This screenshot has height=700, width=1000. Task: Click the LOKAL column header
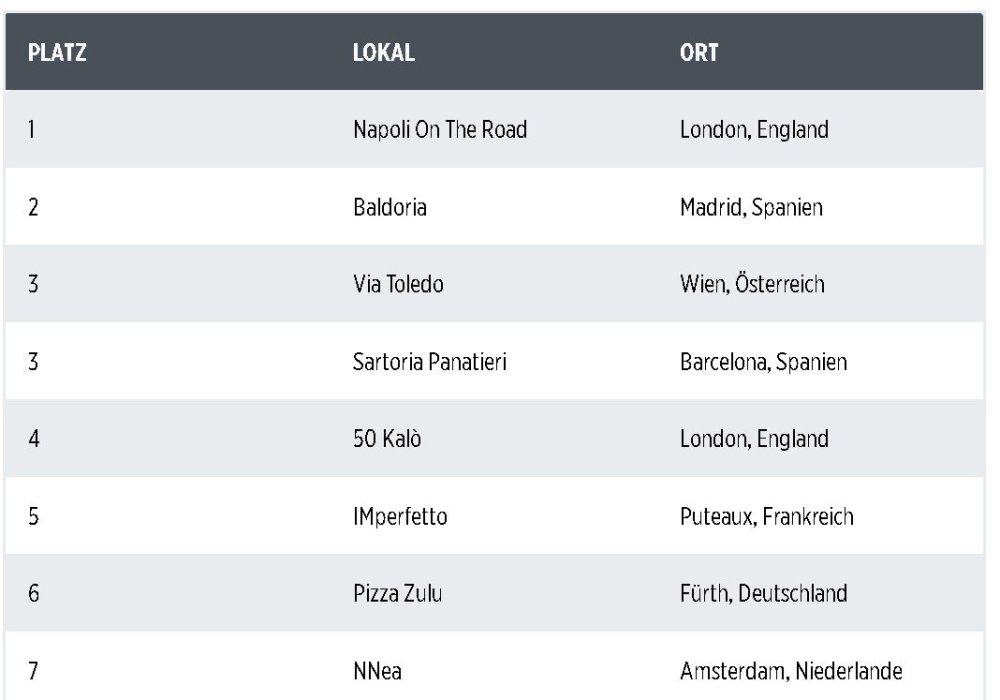pos(384,54)
